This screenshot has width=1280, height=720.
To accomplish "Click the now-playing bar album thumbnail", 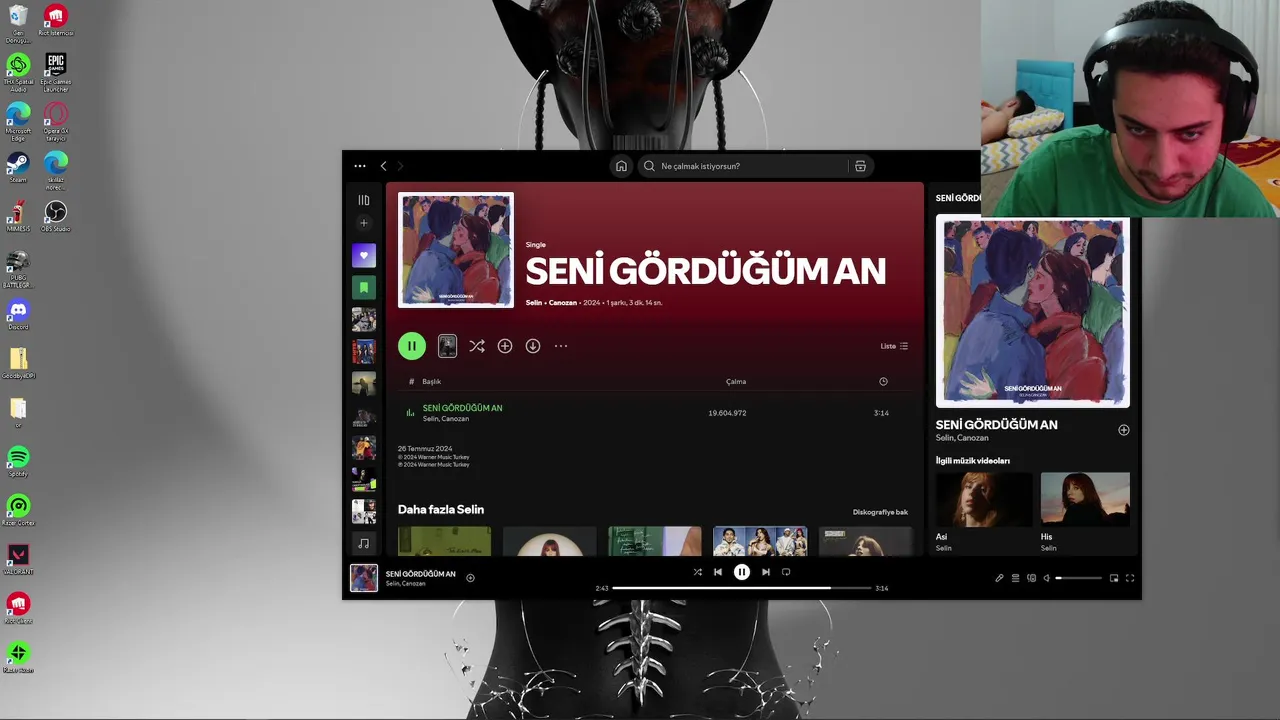I will (x=364, y=578).
